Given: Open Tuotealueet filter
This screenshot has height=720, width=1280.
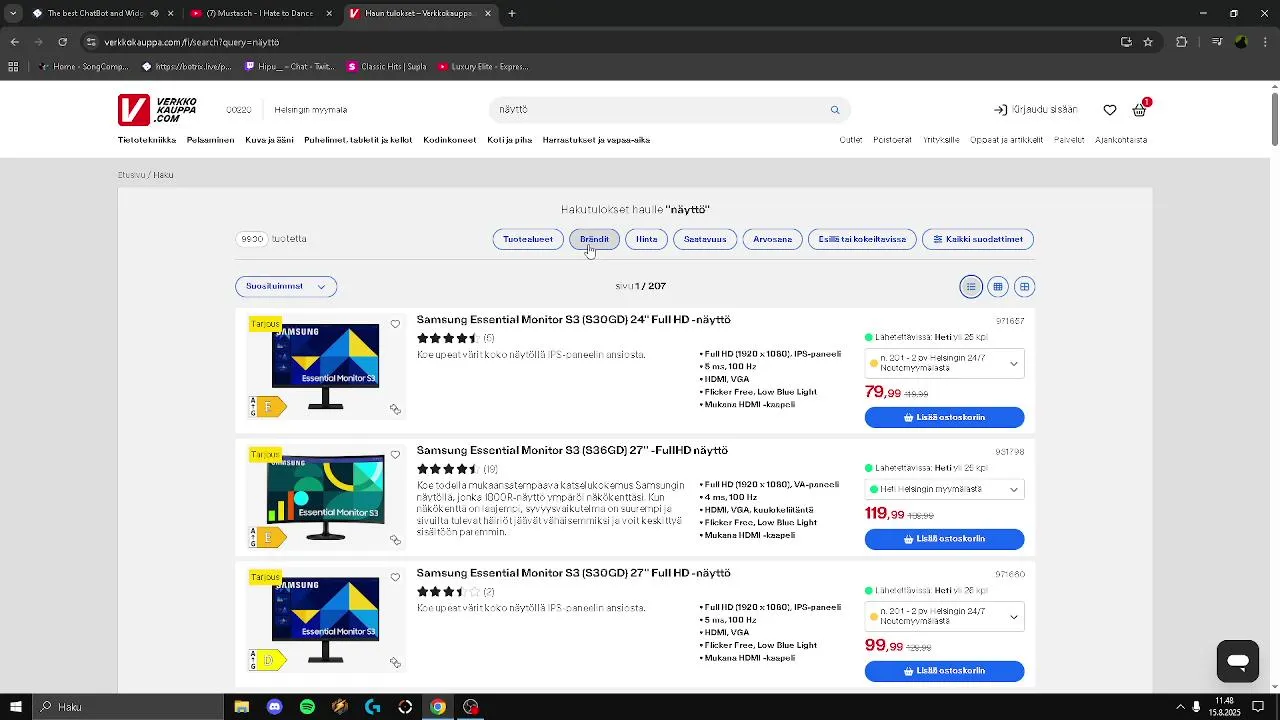Looking at the screenshot, I should [x=528, y=239].
